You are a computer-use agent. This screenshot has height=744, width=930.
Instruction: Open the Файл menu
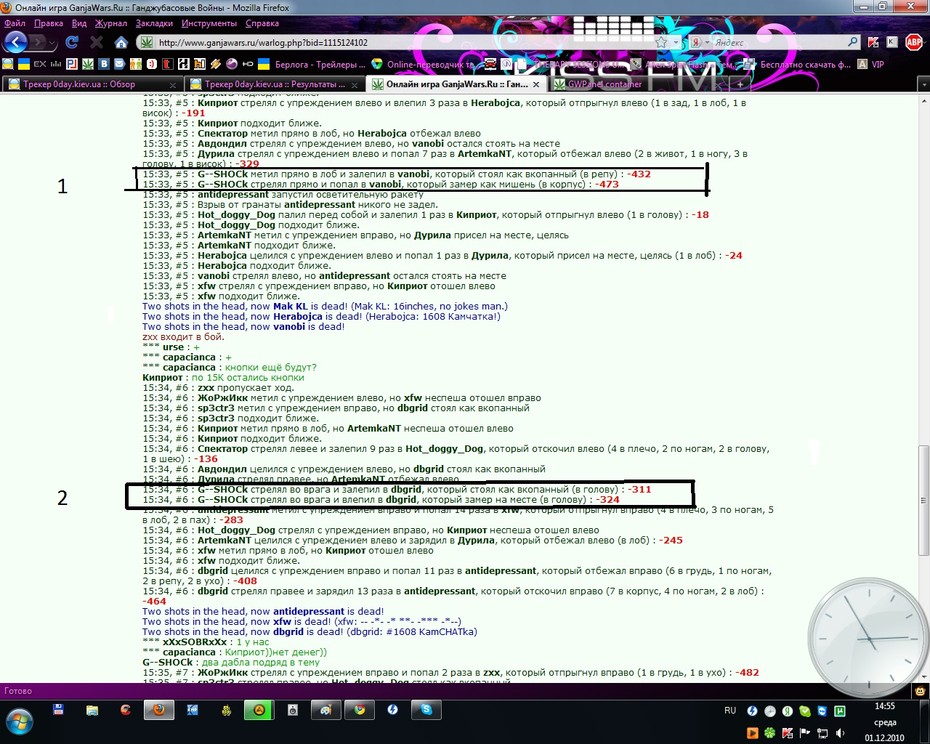pyautogui.click(x=15, y=24)
